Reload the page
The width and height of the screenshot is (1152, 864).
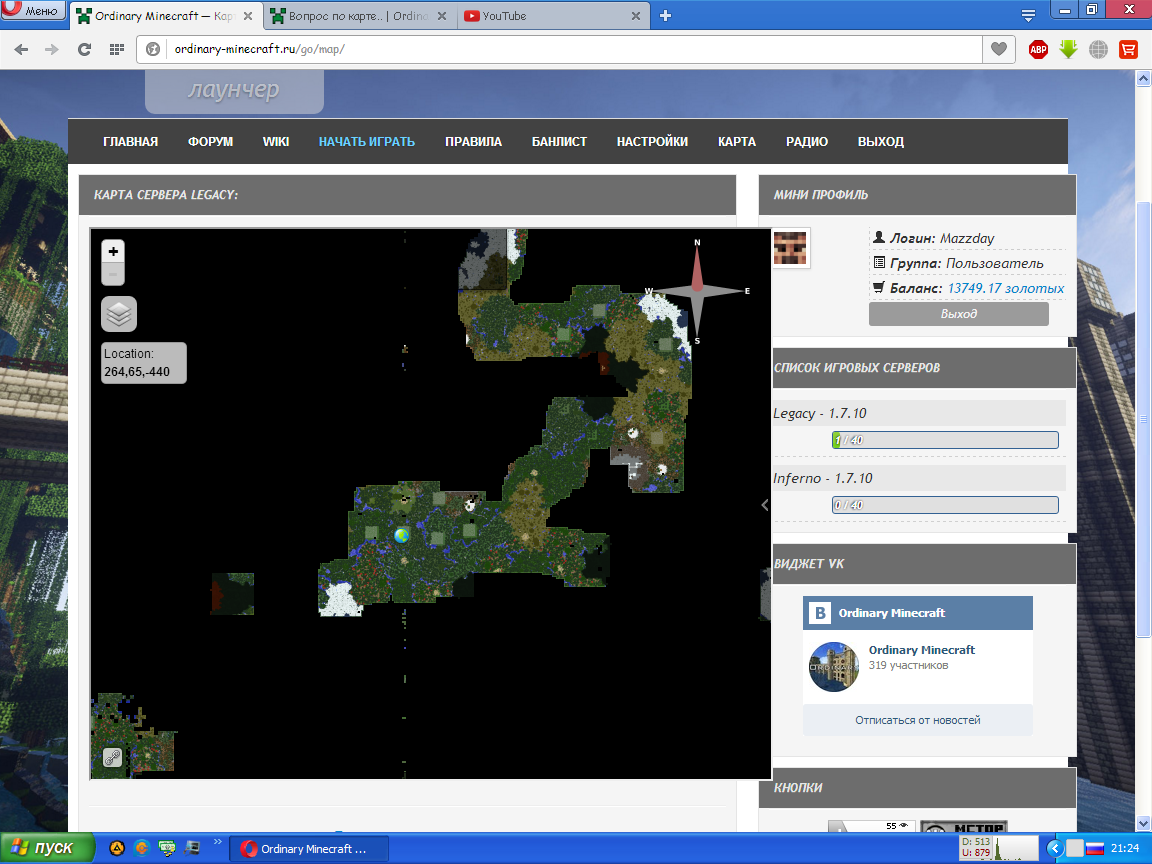[x=84, y=49]
